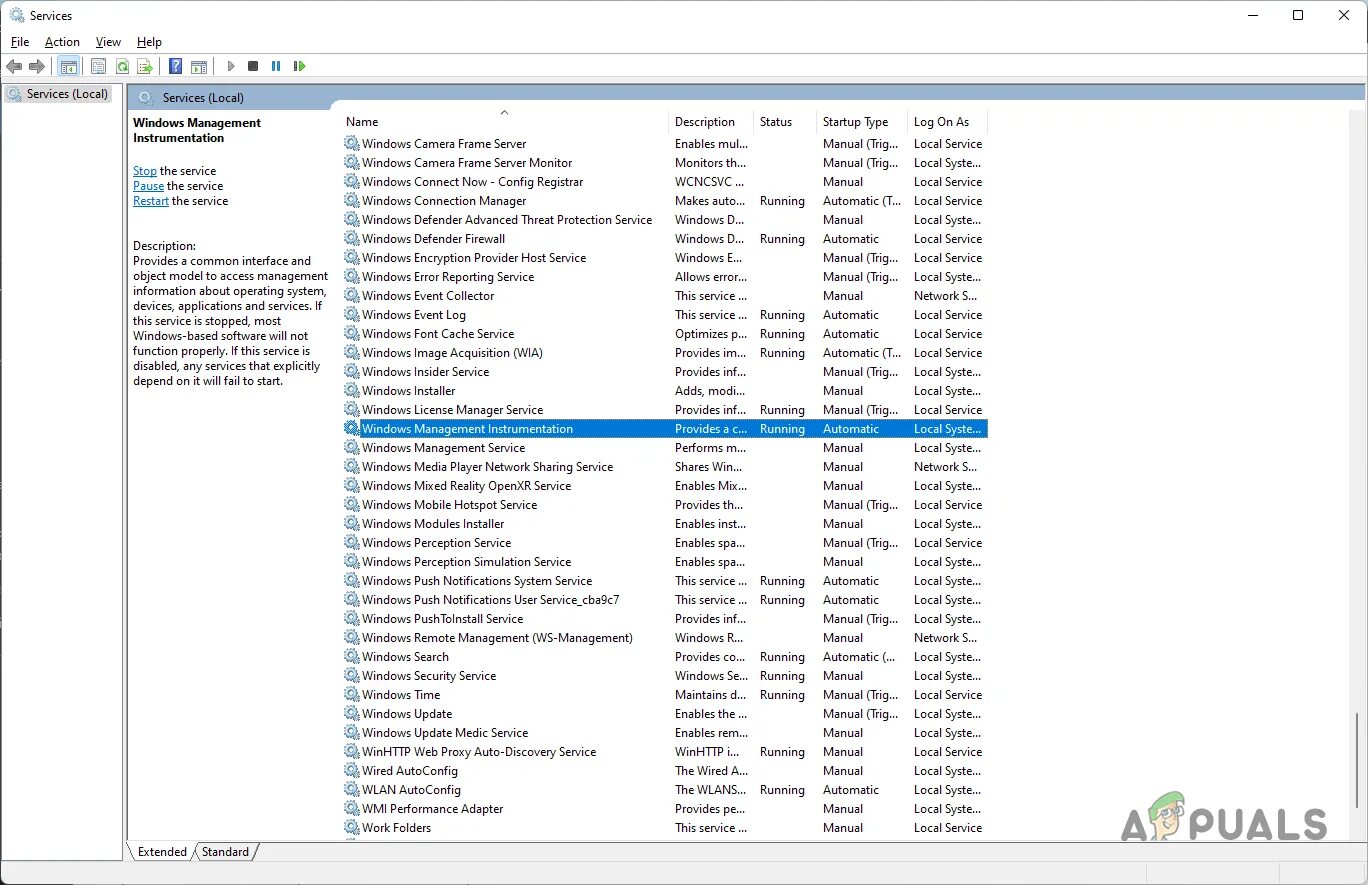Click the Forward arrow in toolbar
The width and height of the screenshot is (1368, 885).
click(37, 66)
